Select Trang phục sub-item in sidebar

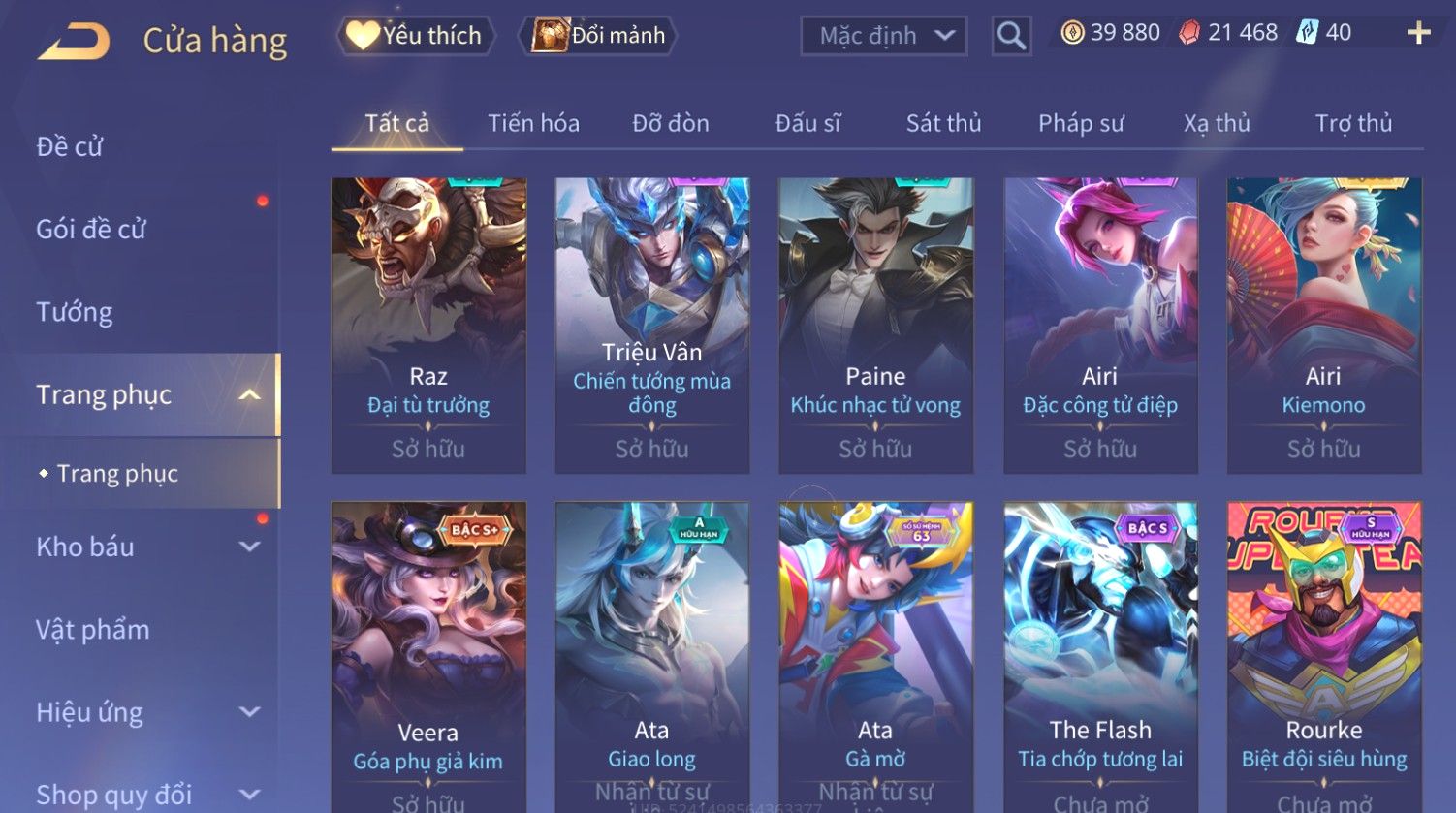pyautogui.click(x=117, y=474)
